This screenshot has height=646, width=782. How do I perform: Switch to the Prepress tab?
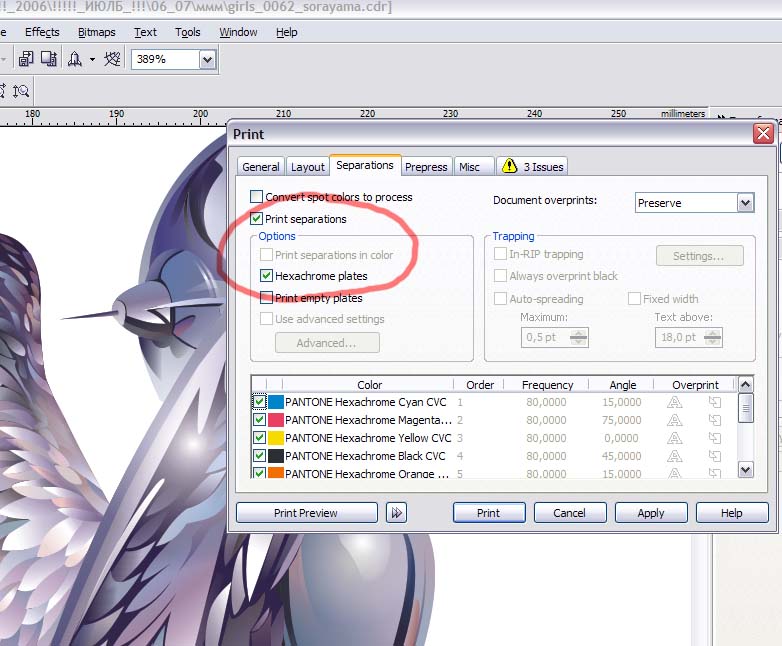[x=426, y=167]
